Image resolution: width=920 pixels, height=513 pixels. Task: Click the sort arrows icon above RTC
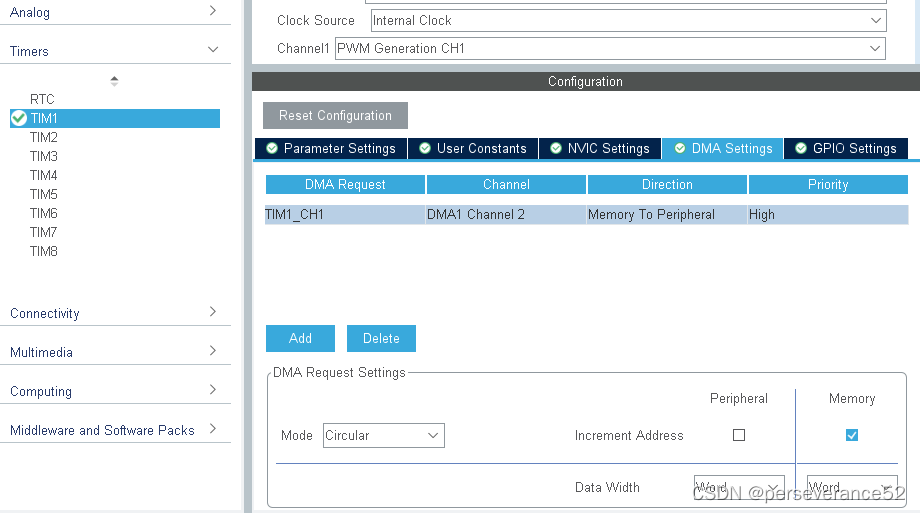coord(114,81)
